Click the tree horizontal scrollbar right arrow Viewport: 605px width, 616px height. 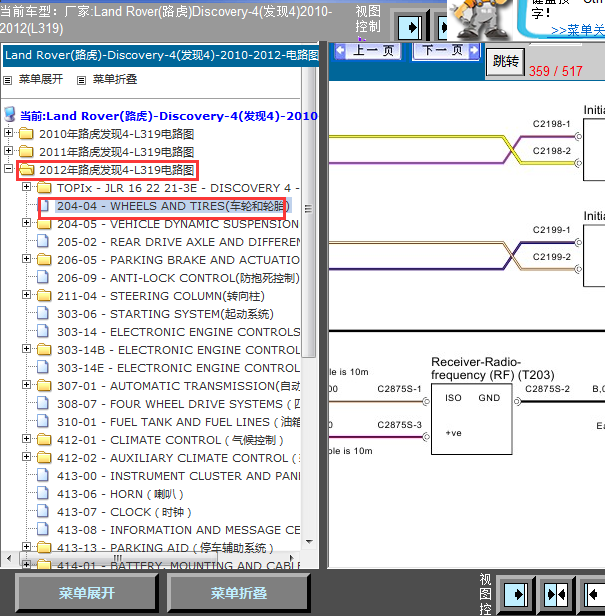tap(291, 557)
